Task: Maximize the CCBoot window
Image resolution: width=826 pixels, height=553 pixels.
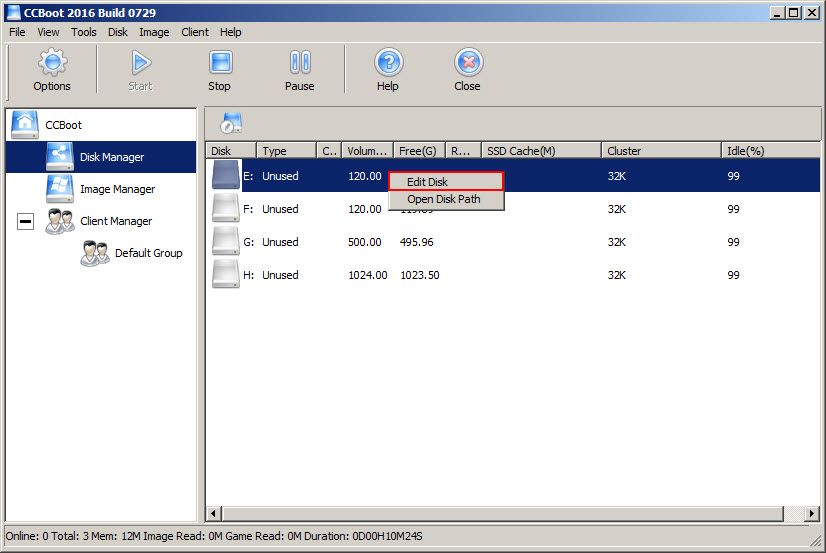Action: (793, 13)
